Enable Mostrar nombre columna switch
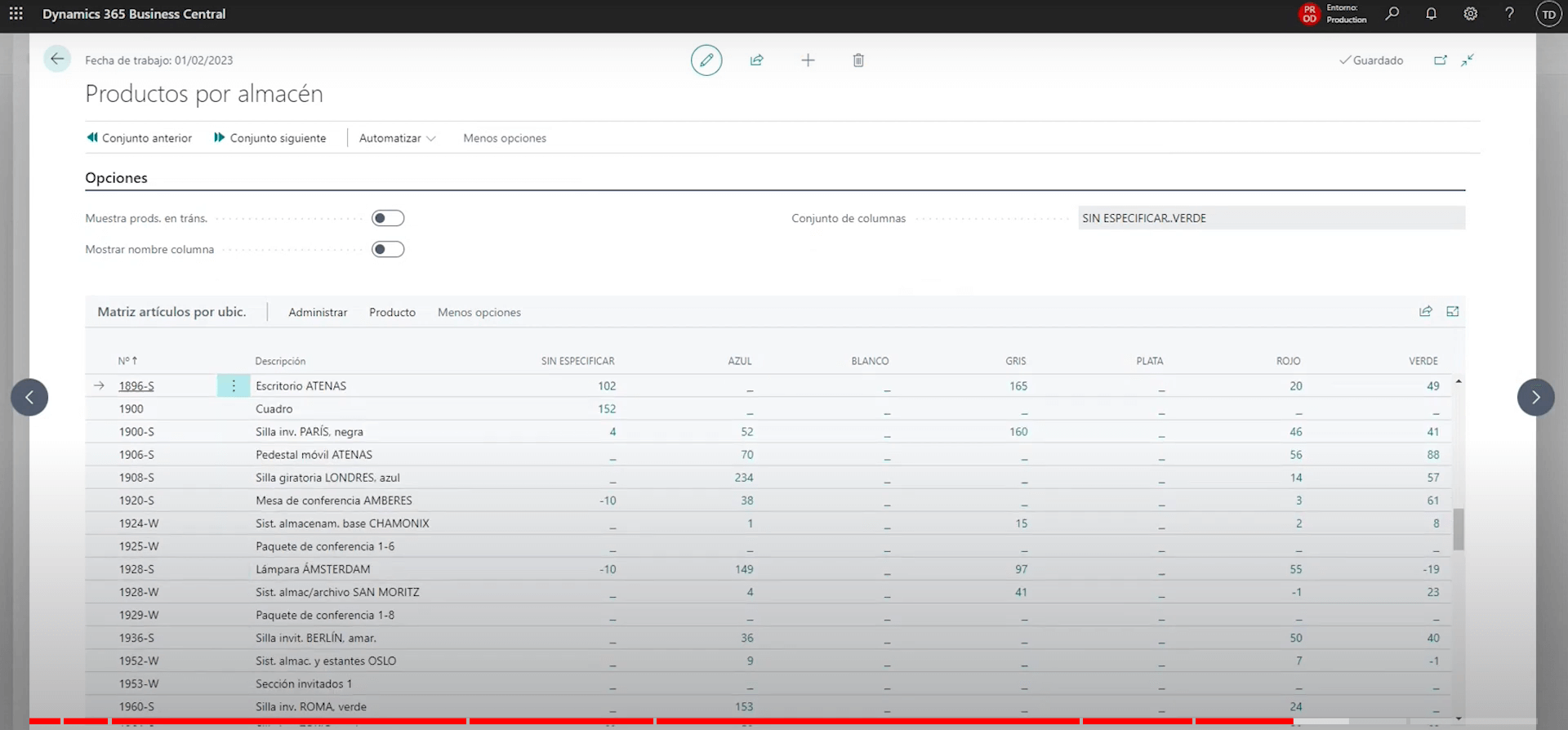1568x730 pixels. pyautogui.click(x=388, y=249)
